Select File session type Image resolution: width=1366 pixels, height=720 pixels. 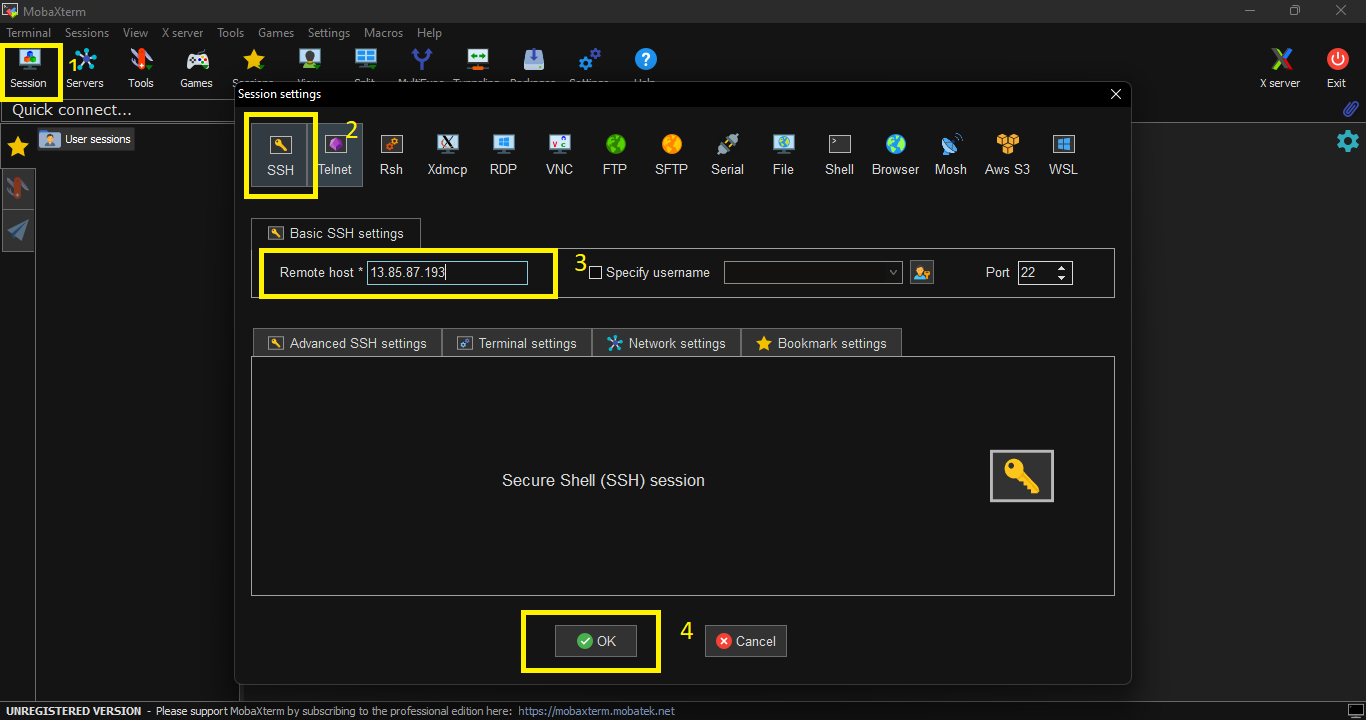click(x=783, y=155)
